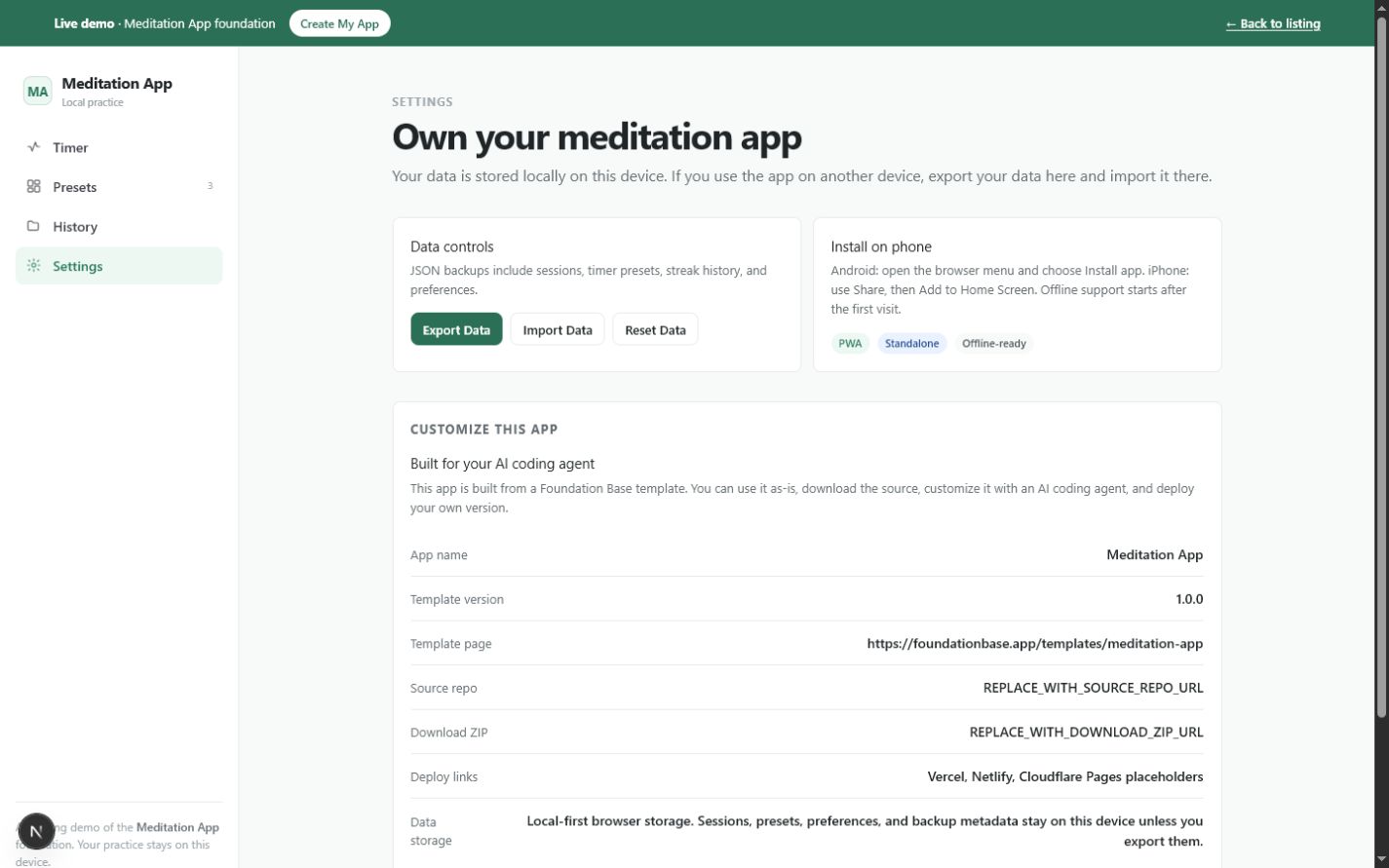The width and height of the screenshot is (1389, 868).
Task: Click the Standalone badge
Action: [912, 343]
